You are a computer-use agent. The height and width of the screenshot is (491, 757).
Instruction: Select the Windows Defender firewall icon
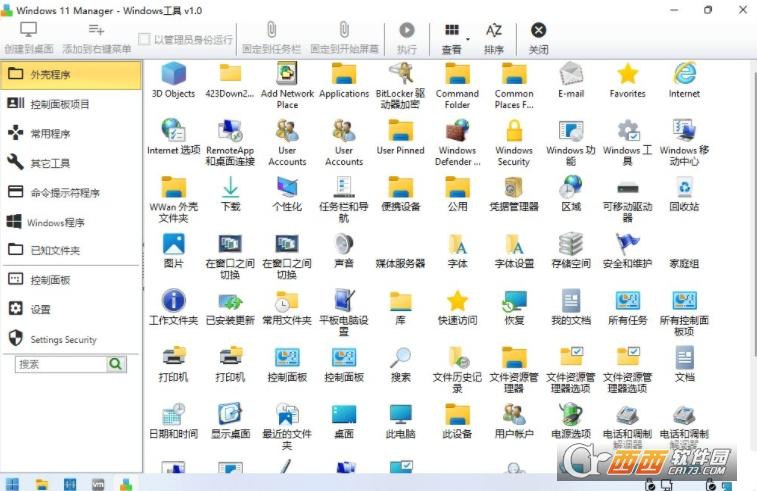point(457,142)
